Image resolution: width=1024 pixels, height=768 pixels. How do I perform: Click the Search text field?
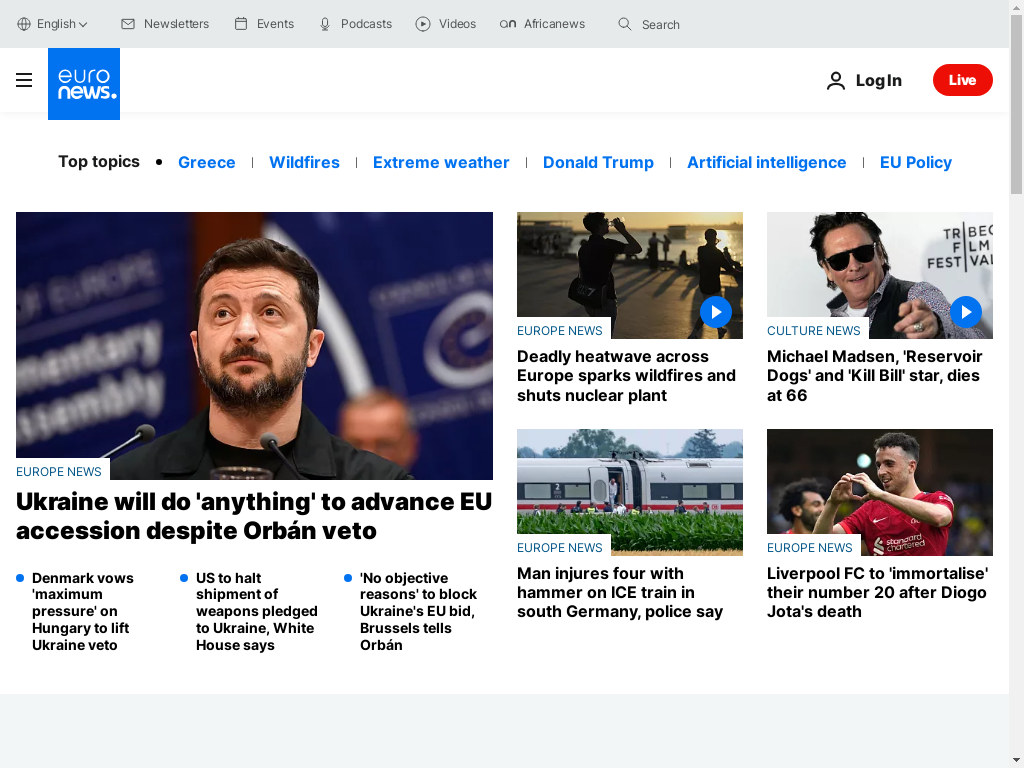tap(660, 25)
